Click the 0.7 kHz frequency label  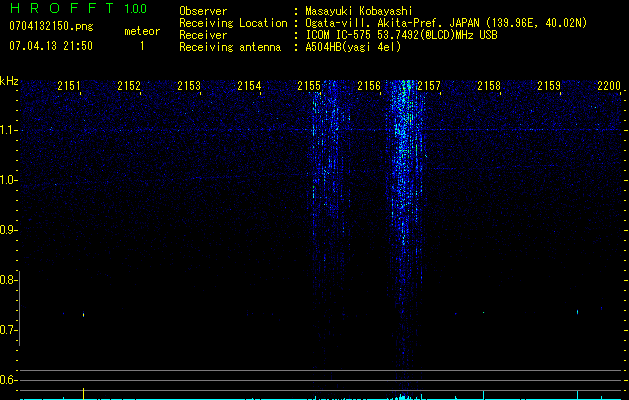point(7,330)
